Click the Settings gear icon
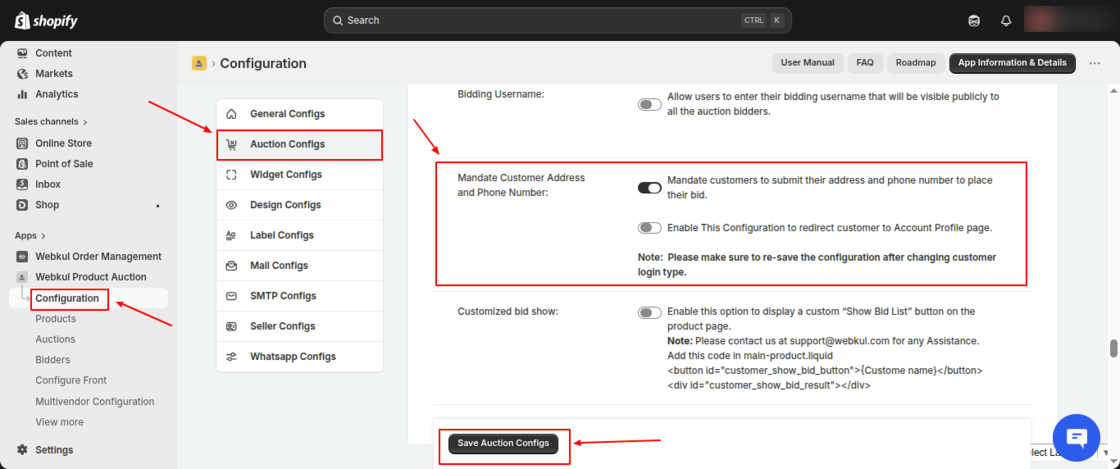 22,450
